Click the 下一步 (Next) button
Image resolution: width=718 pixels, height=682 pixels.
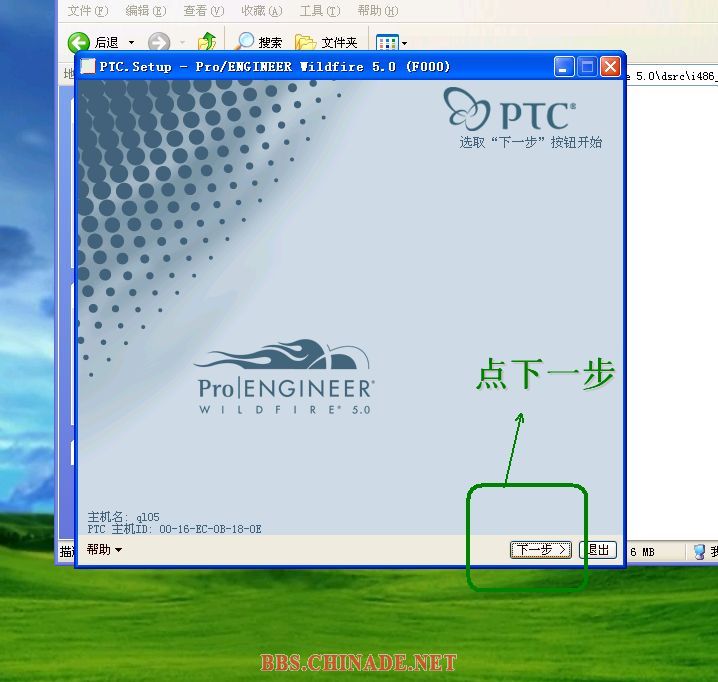(540, 550)
